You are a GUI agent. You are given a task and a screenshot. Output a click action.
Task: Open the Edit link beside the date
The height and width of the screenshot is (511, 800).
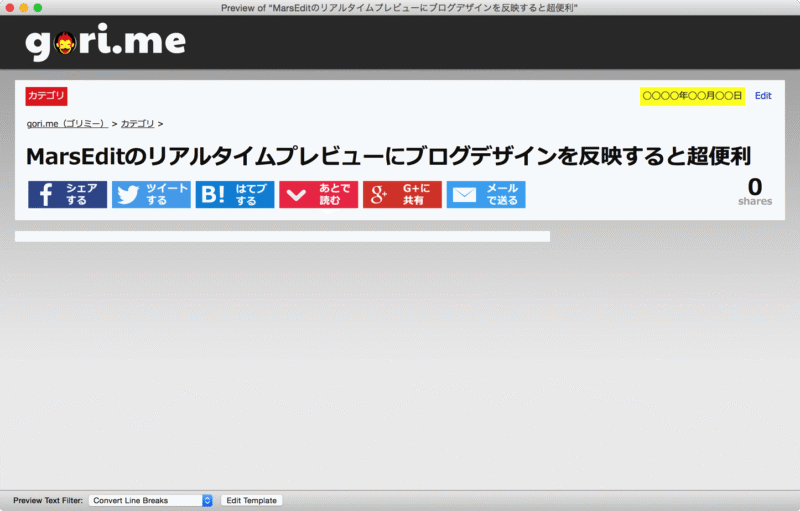pyautogui.click(x=763, y=96)
